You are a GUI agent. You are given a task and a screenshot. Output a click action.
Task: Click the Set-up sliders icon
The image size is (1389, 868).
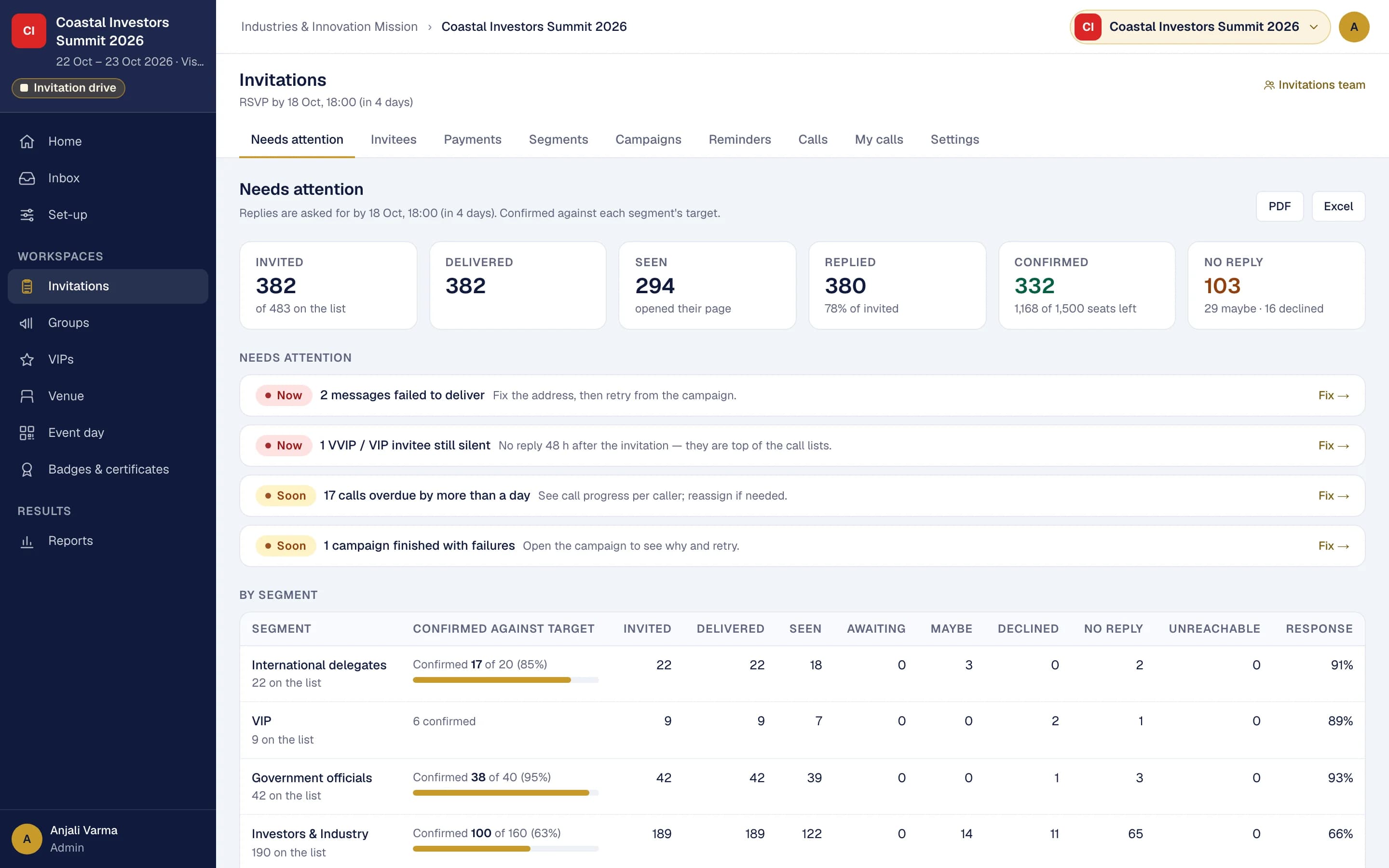pyautogui.click(x=27, y=215)
